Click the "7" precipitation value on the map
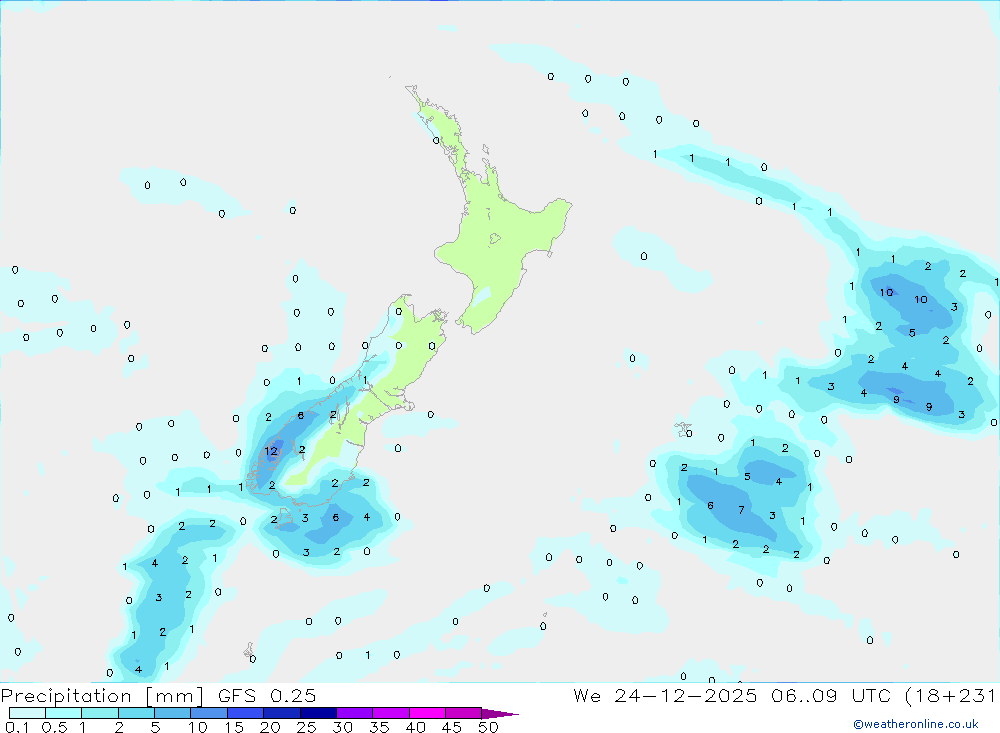The image size is (1000, 733). coord(741,510)
